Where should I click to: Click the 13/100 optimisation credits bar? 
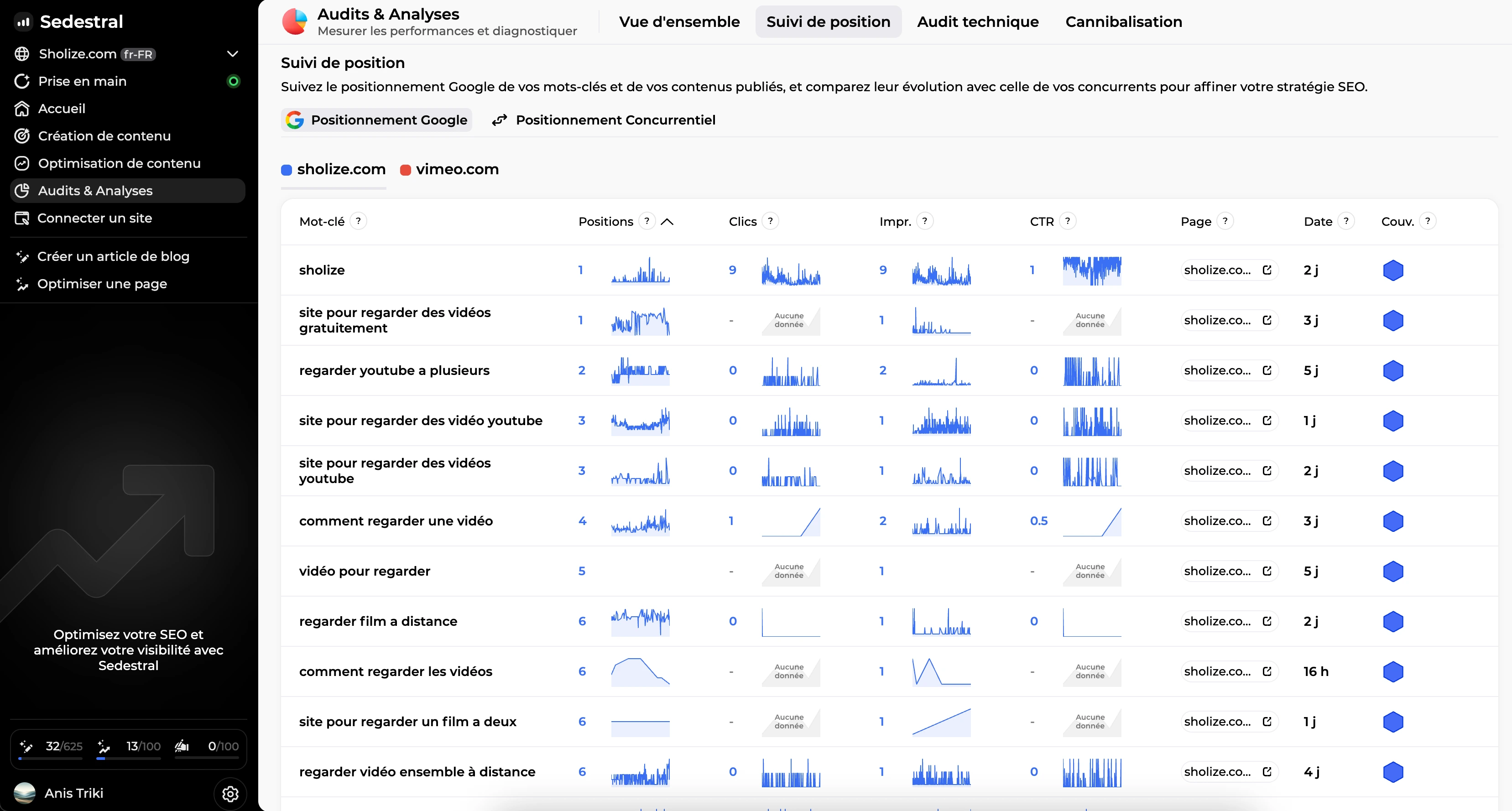tap(129, 758)
